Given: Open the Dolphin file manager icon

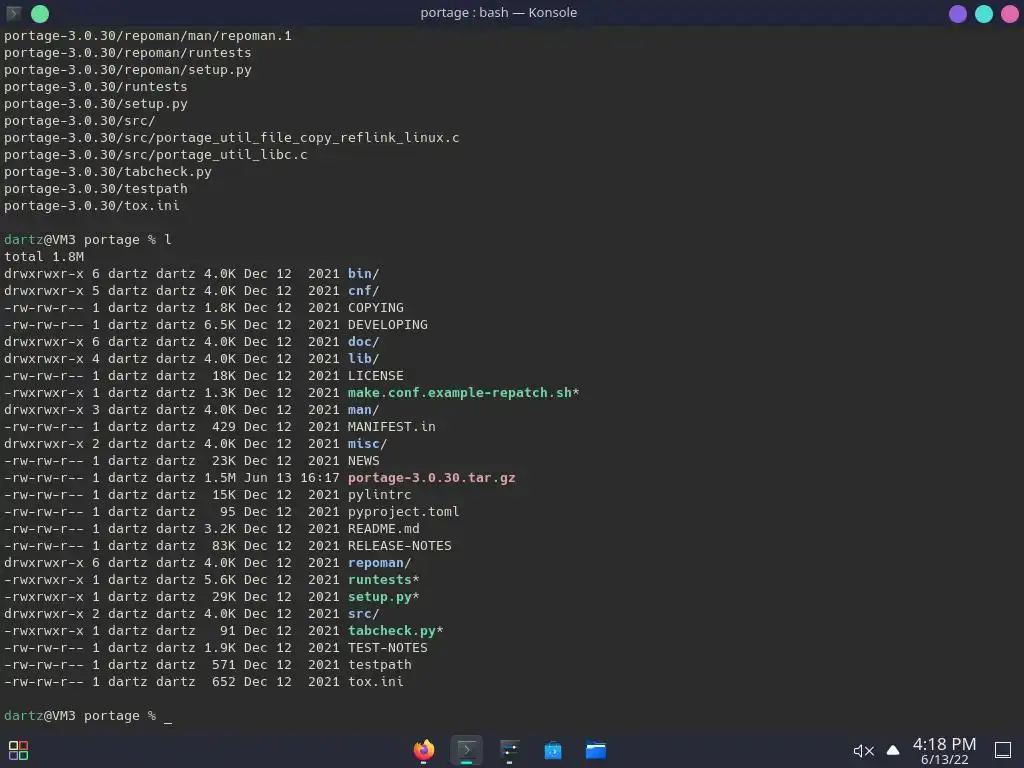Looking at the screenshot, I should tap(596, 750).
